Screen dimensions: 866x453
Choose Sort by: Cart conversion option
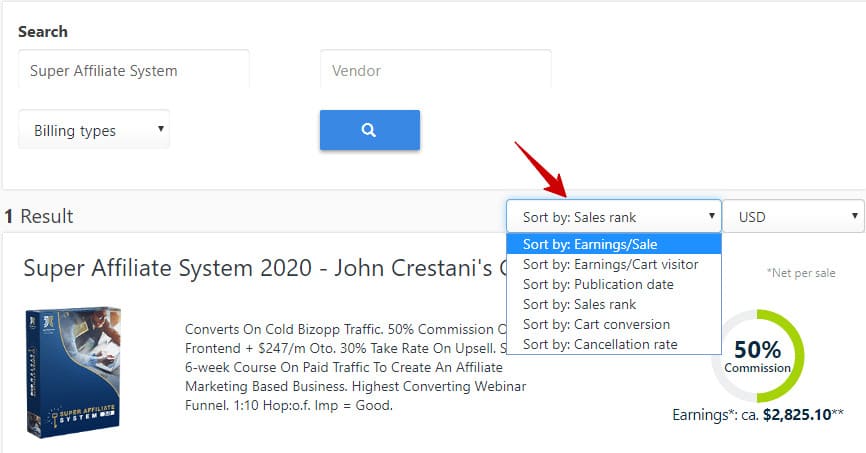tap(614, 324)
